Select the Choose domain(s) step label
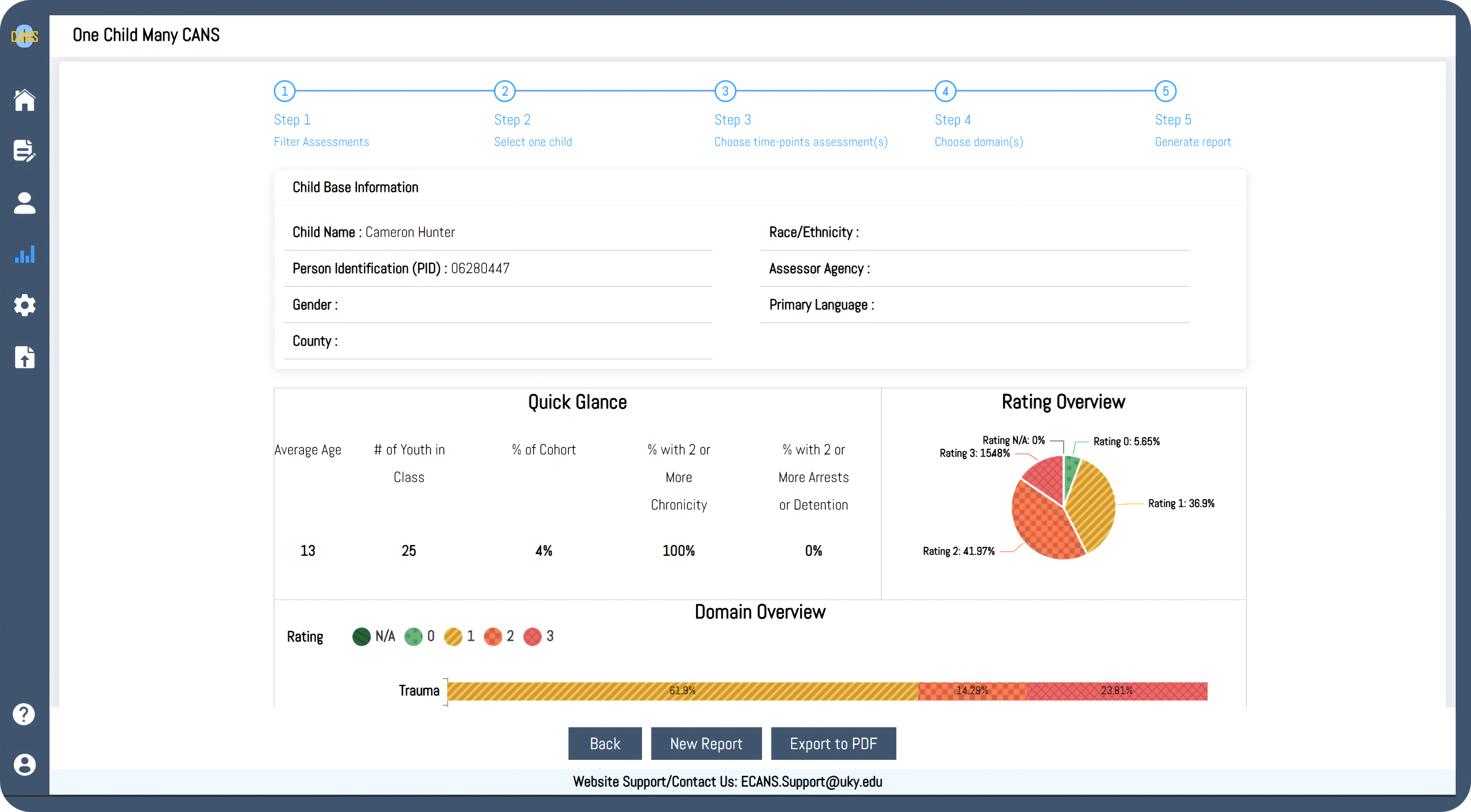Image resolution: width=1471 pixels, height=812 pixels. tap(979, 142)
